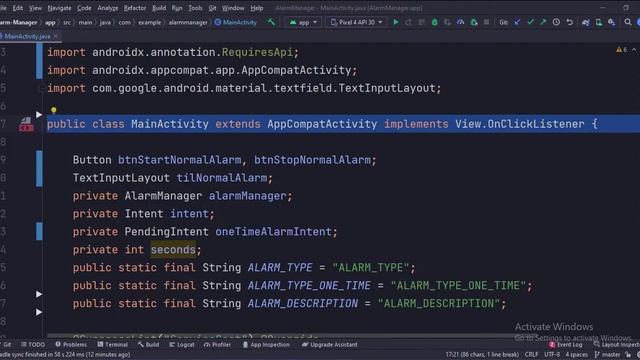Open Git Show History clock icon
This screenshot has height=360, width=640.
[556, 22]
